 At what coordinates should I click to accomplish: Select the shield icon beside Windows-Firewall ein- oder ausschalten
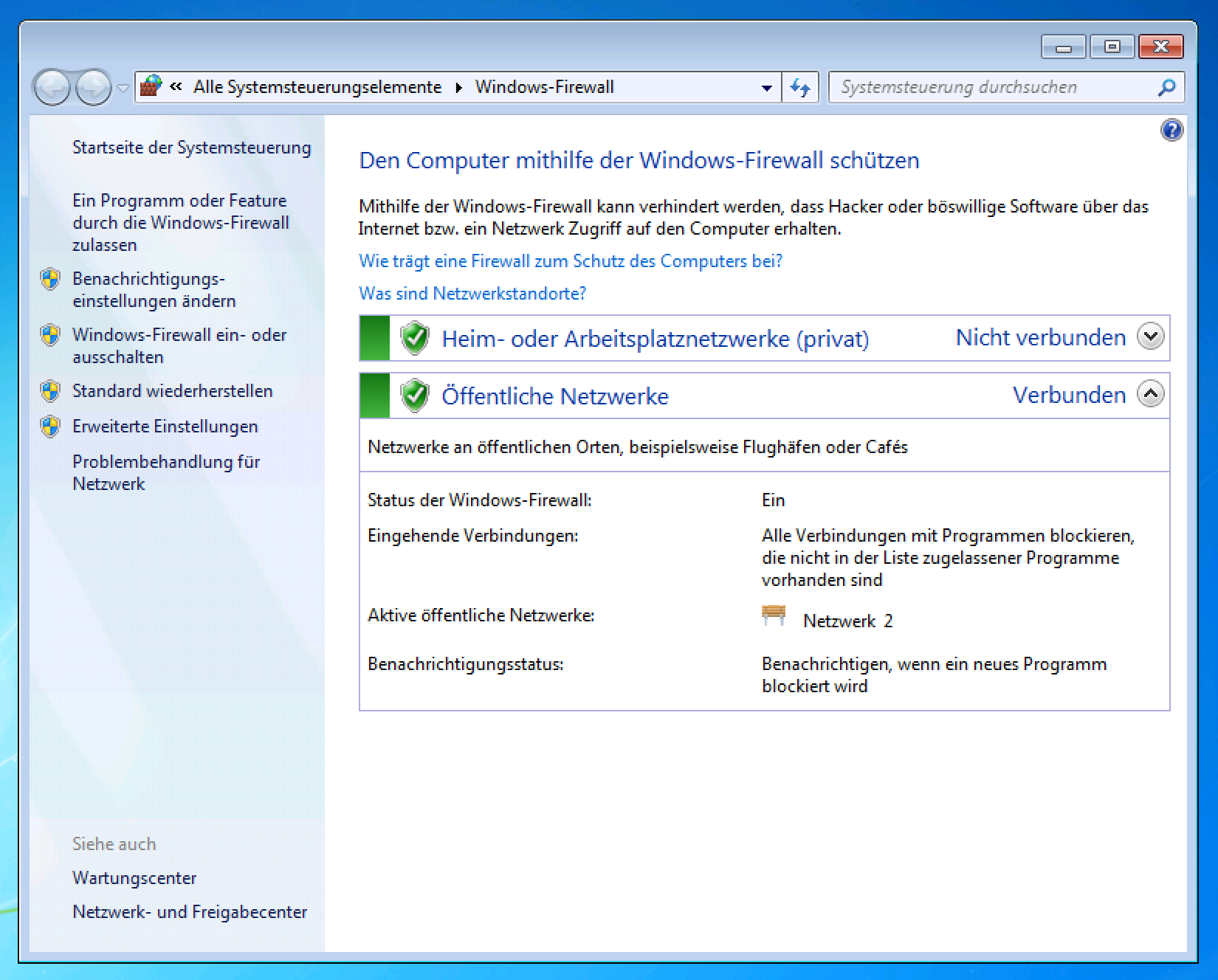click(x=49, y=334)
